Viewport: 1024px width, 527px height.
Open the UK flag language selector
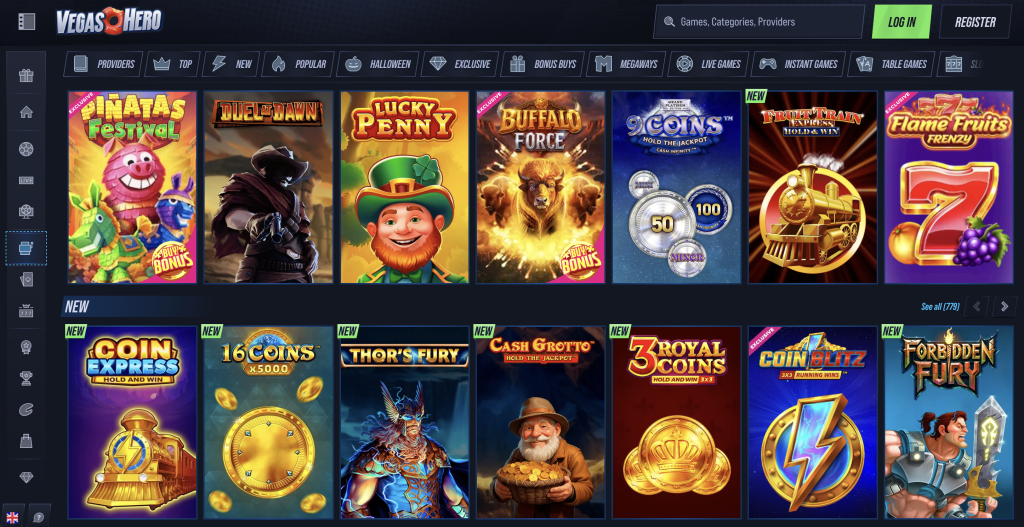pos(12,515)
